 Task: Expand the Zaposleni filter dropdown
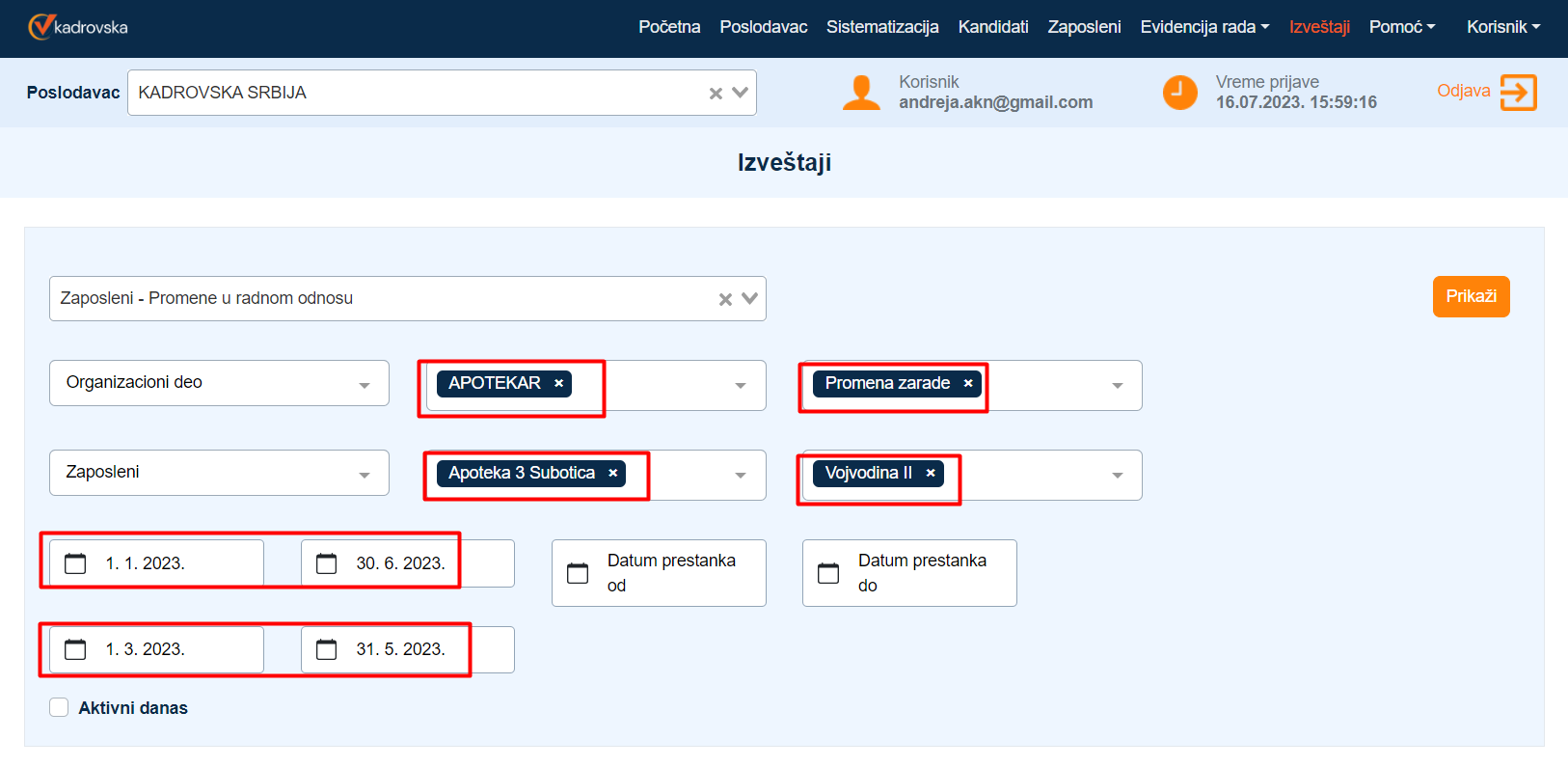(x=365, y=475)
